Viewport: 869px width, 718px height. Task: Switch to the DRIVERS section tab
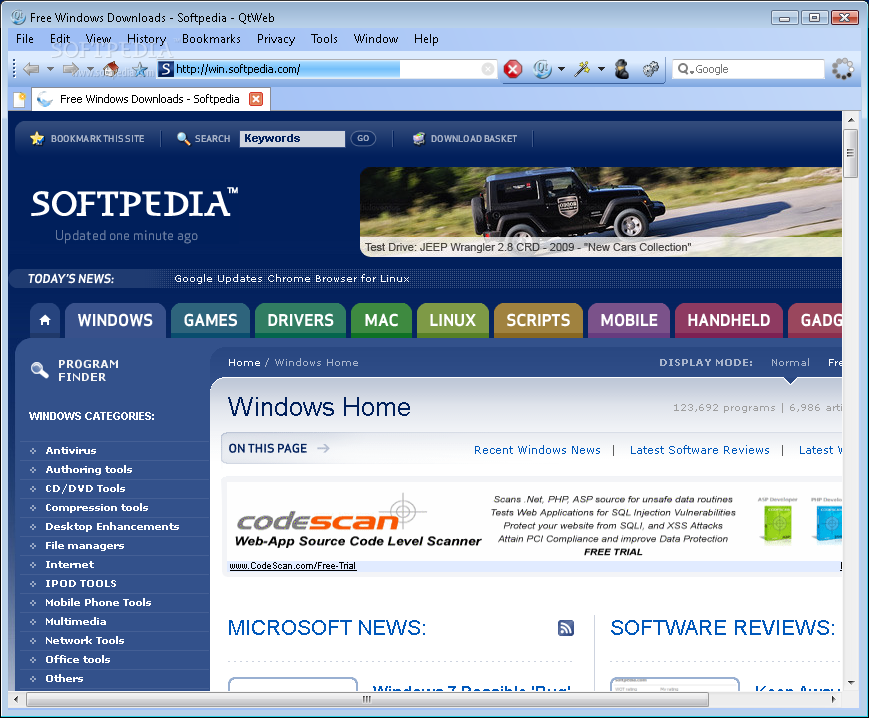point(300,320)
